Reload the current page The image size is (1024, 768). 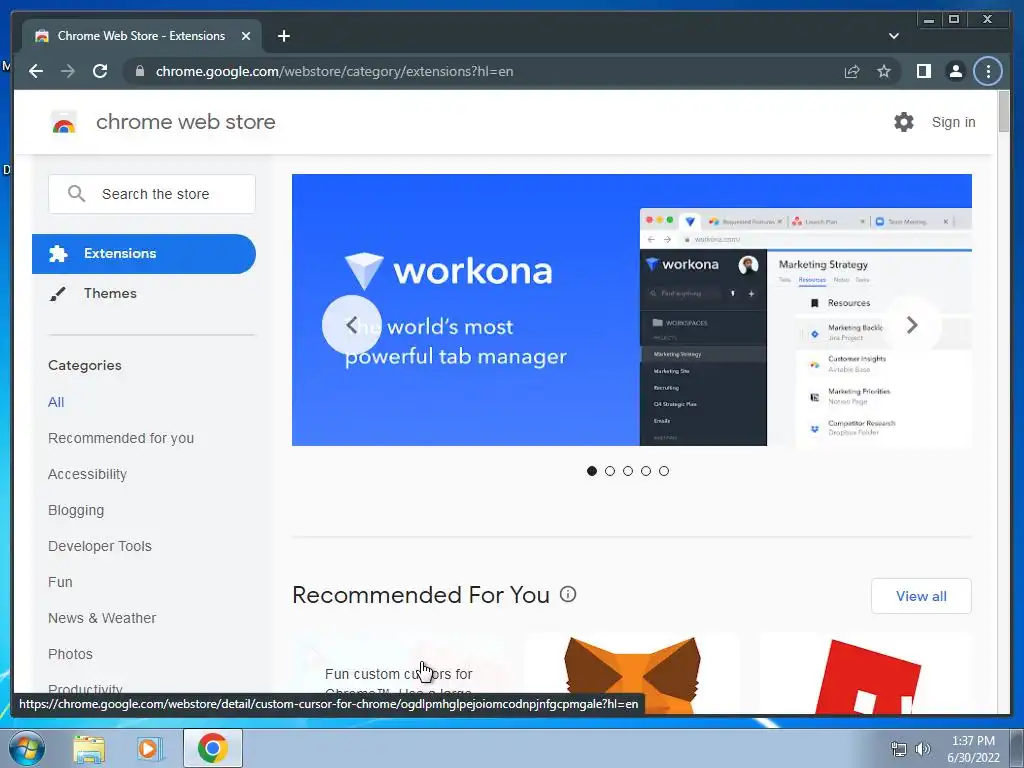tap(100, 71)
